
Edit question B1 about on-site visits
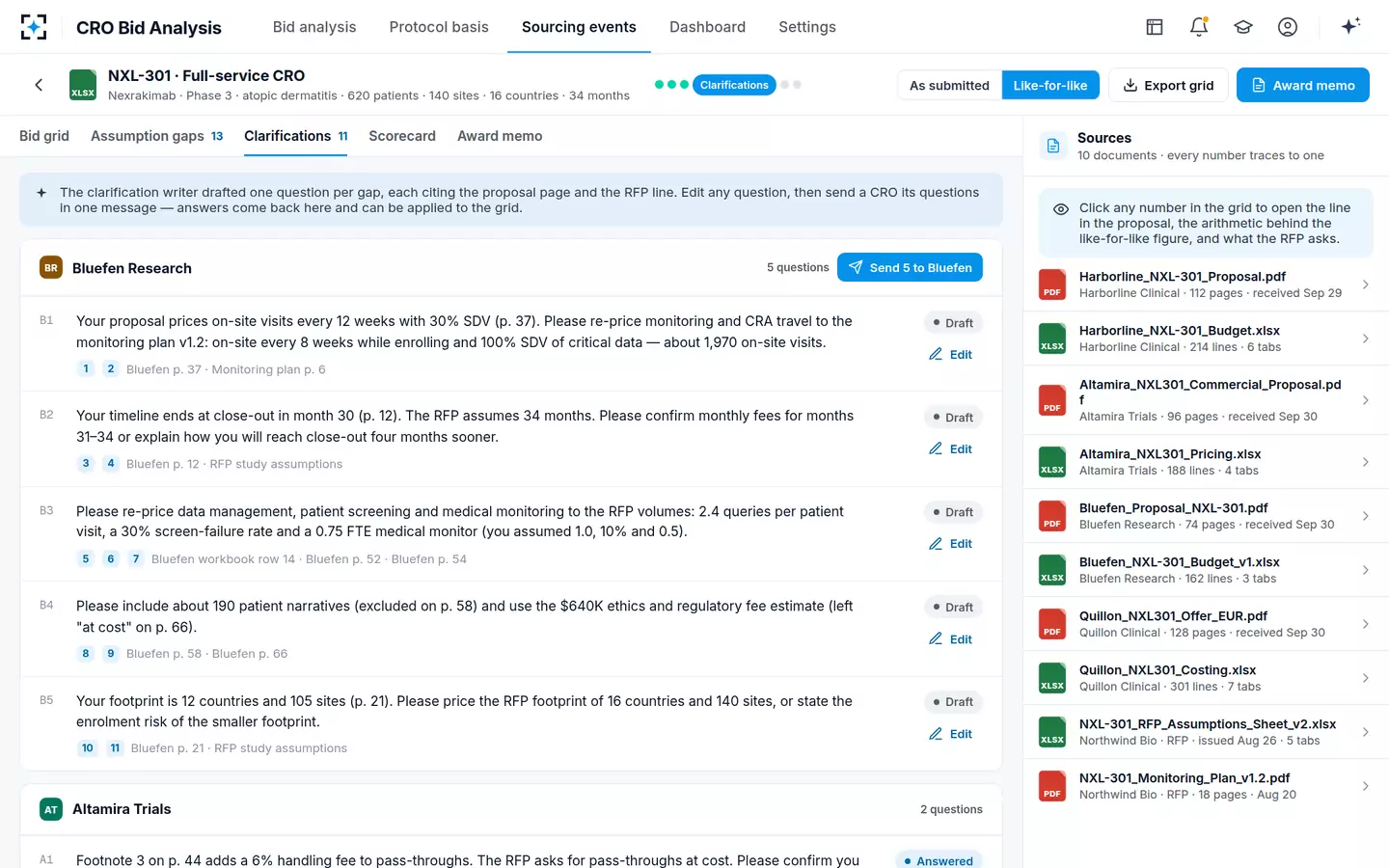click(x=951, y=354)
